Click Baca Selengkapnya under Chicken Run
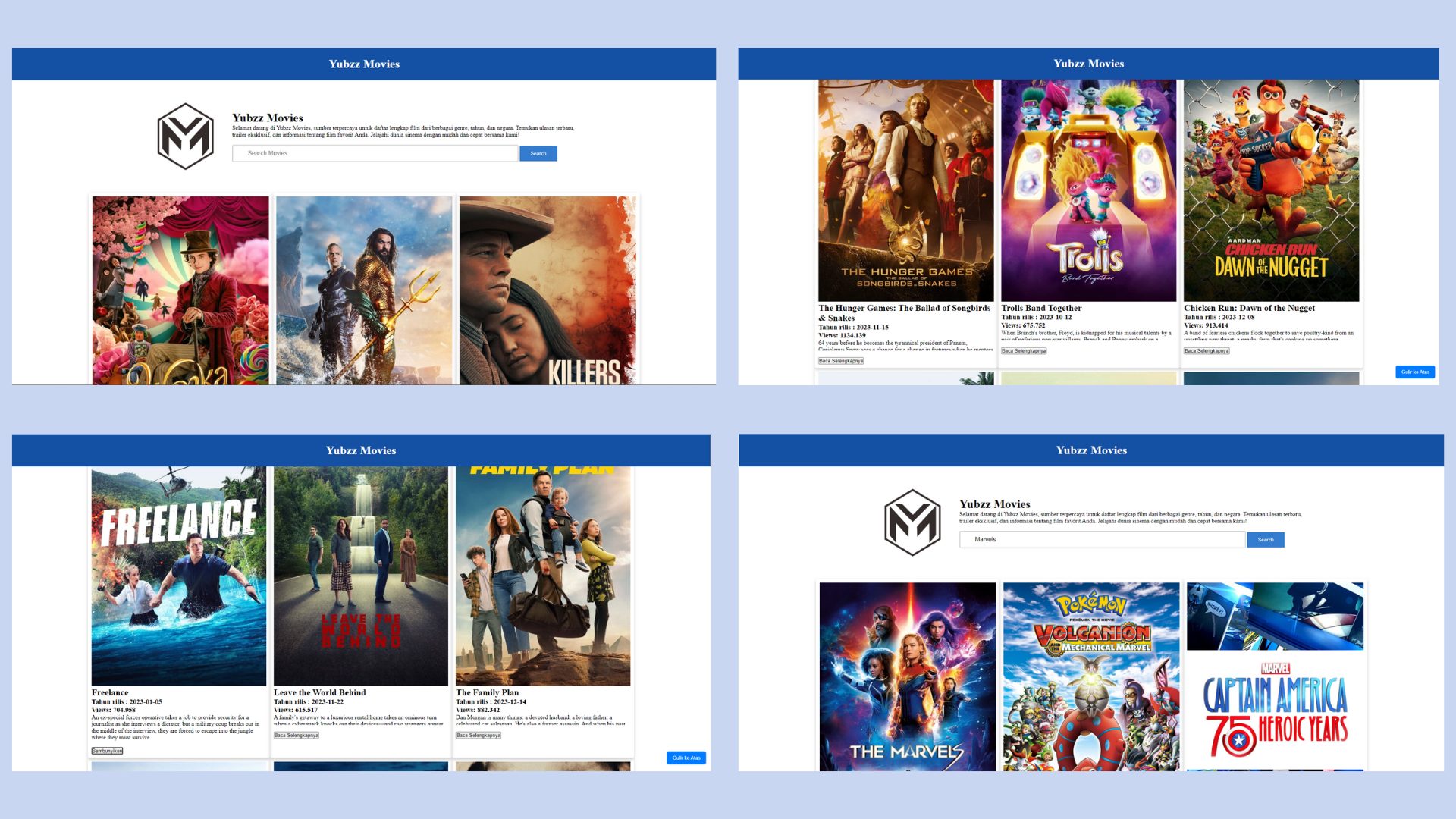 click(1207, 351)
